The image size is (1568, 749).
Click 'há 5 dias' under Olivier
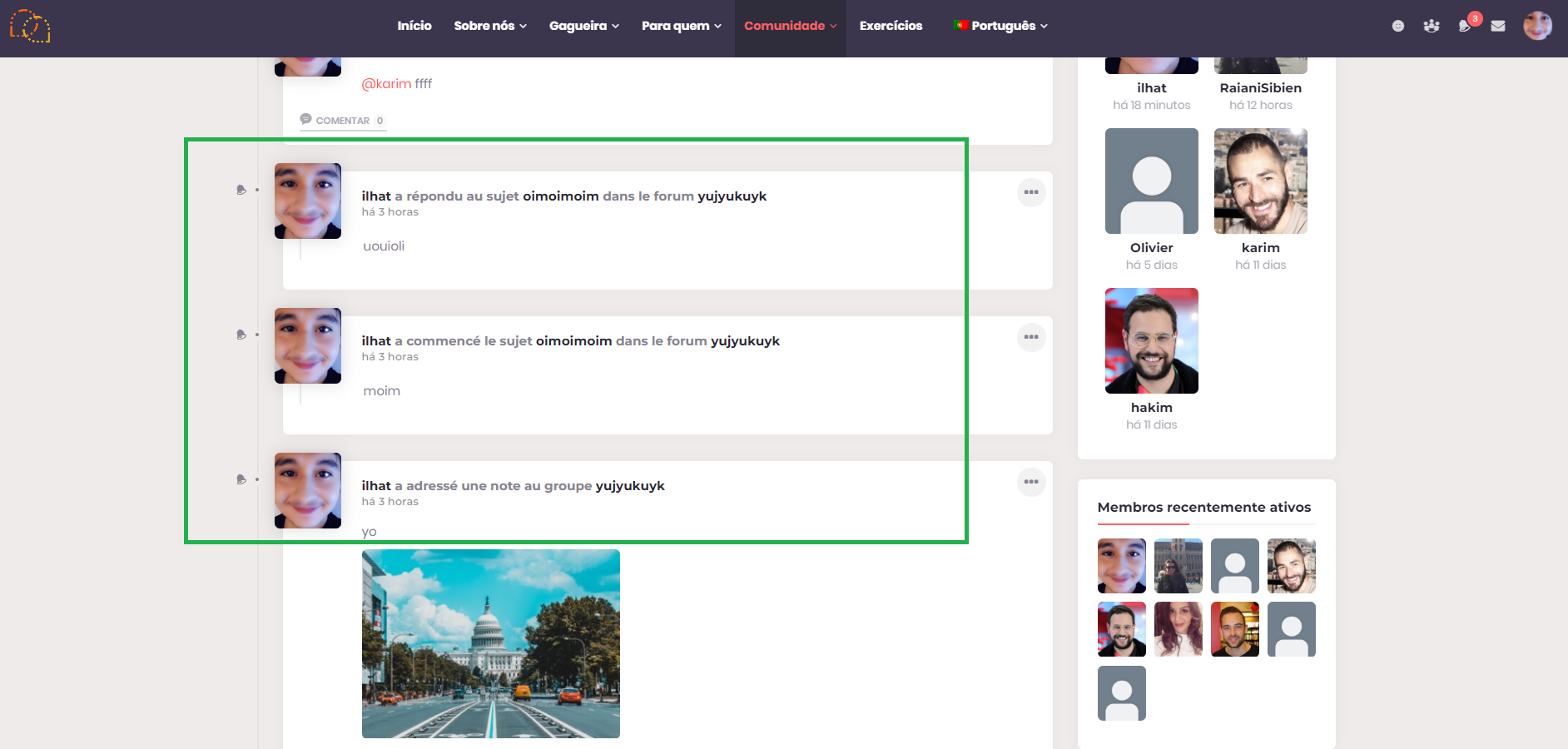[x=1152, y=265]
